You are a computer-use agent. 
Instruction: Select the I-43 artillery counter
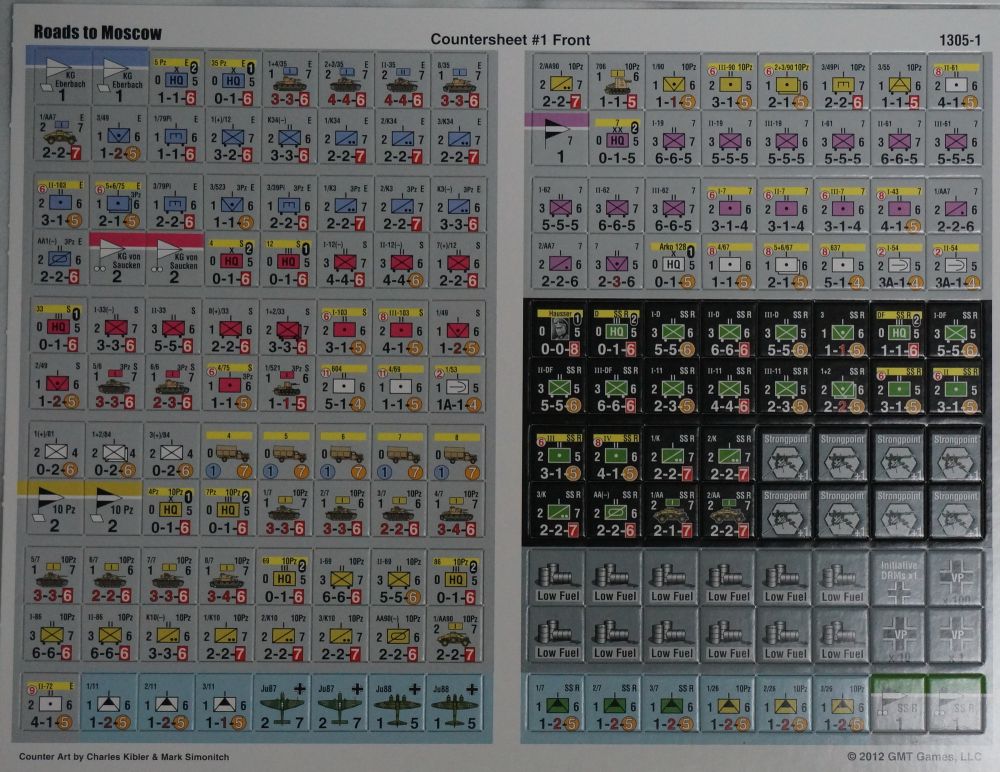[899, 206]
